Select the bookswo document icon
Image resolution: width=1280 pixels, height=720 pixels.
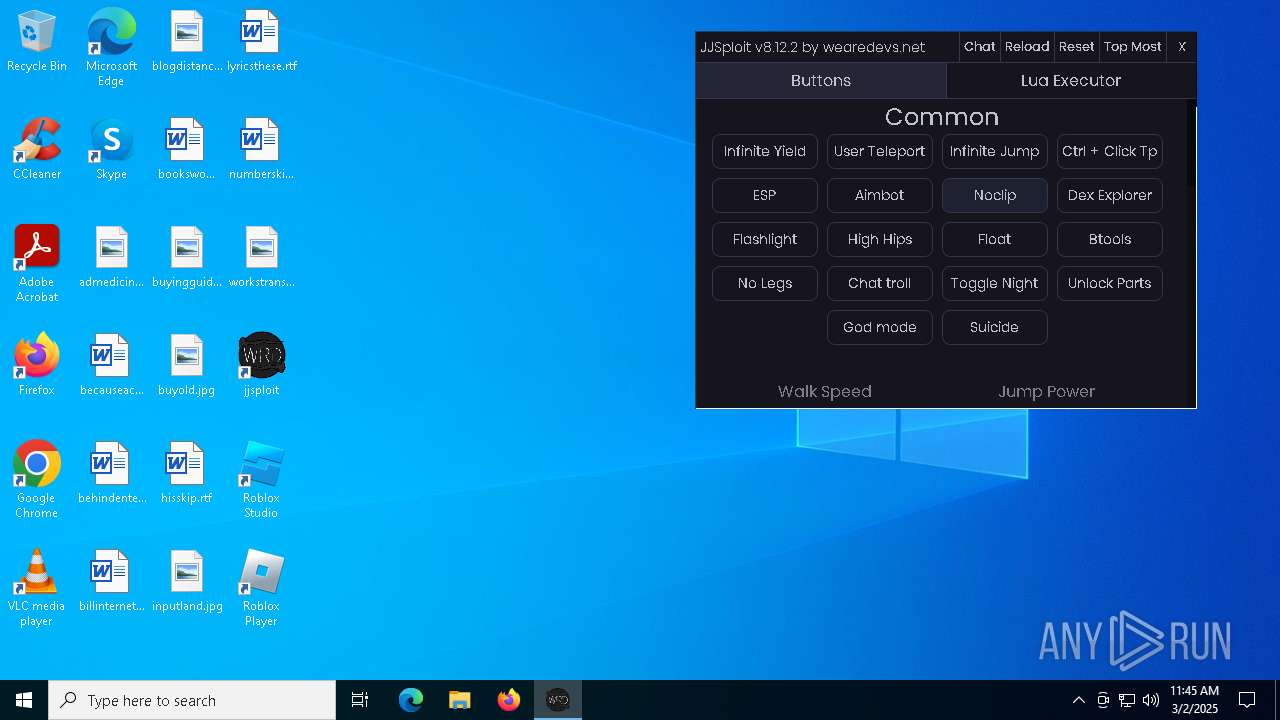[x=186, y=149]
